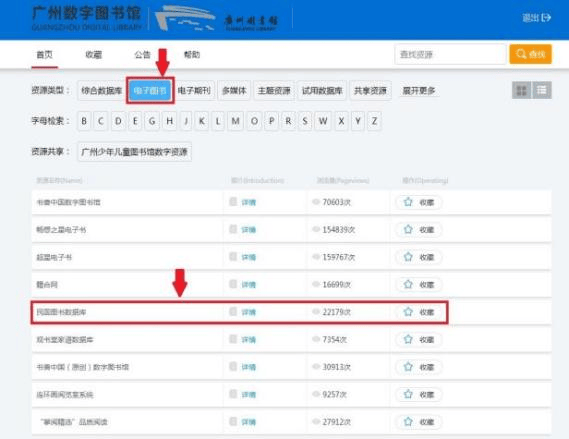Click the 广州数字图书馆 logo
This screenshot has width=569, height=439.
click(x=86, y=18)
